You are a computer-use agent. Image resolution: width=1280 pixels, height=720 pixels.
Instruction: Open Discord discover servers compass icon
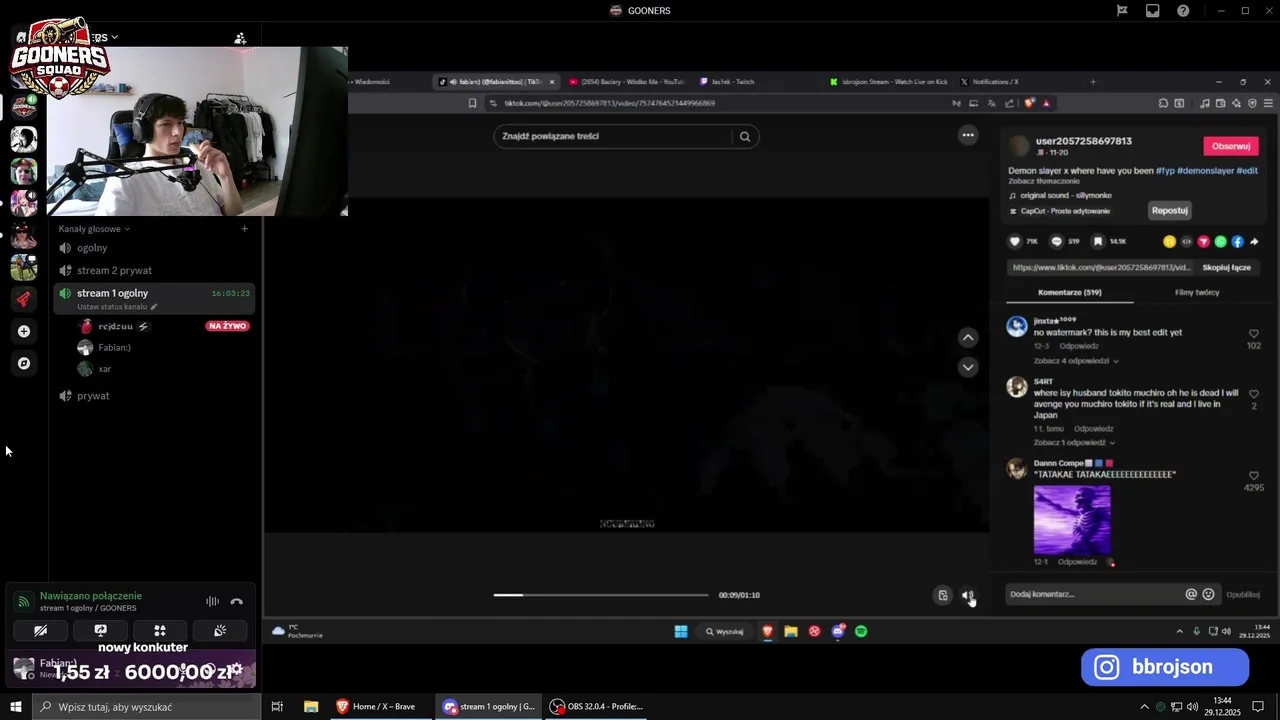point(24,363)
